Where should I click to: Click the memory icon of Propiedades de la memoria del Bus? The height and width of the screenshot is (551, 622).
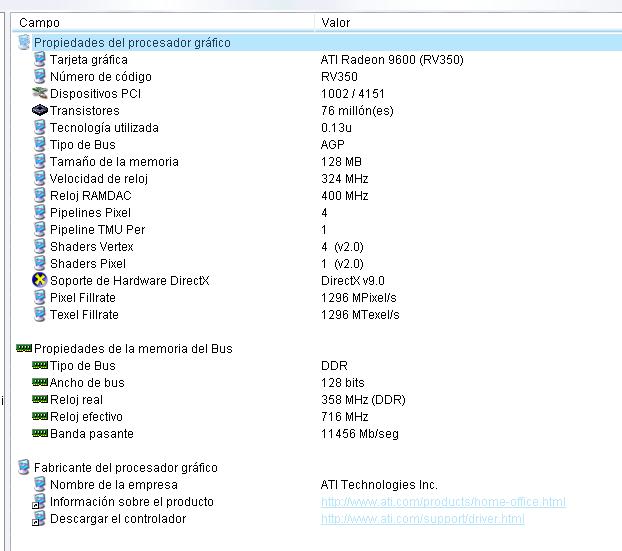pyautogui.click(x=24, y=348)
